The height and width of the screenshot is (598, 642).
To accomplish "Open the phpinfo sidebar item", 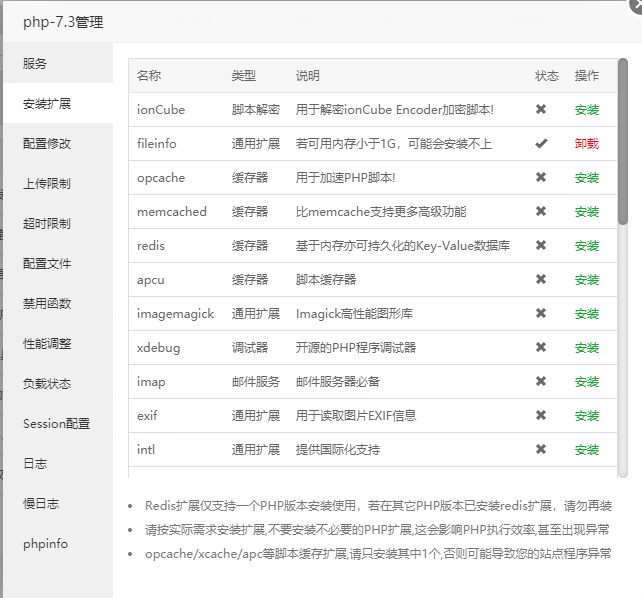I will point(46,543).
